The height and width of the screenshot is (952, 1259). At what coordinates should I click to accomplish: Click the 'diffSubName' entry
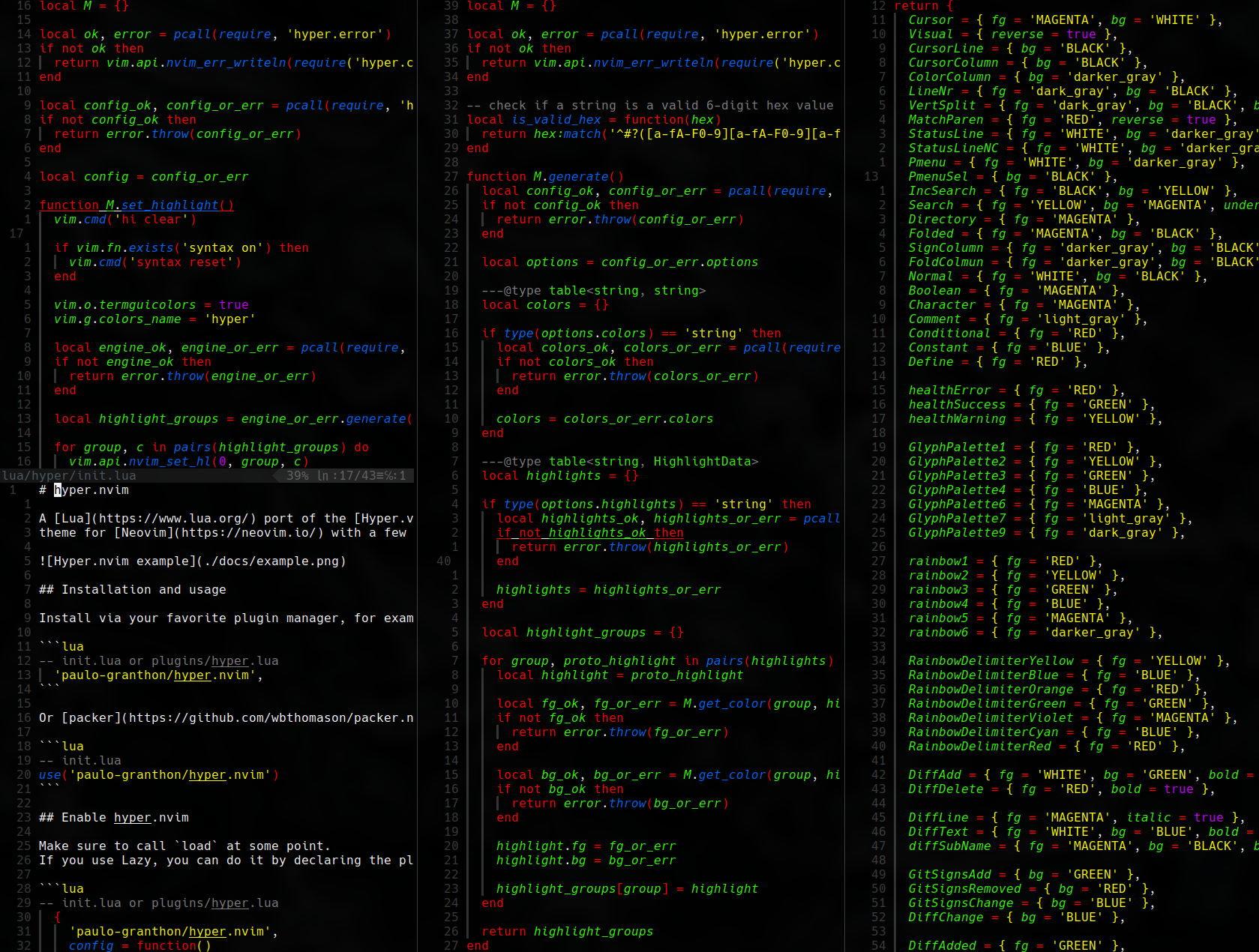point(1084,846)
